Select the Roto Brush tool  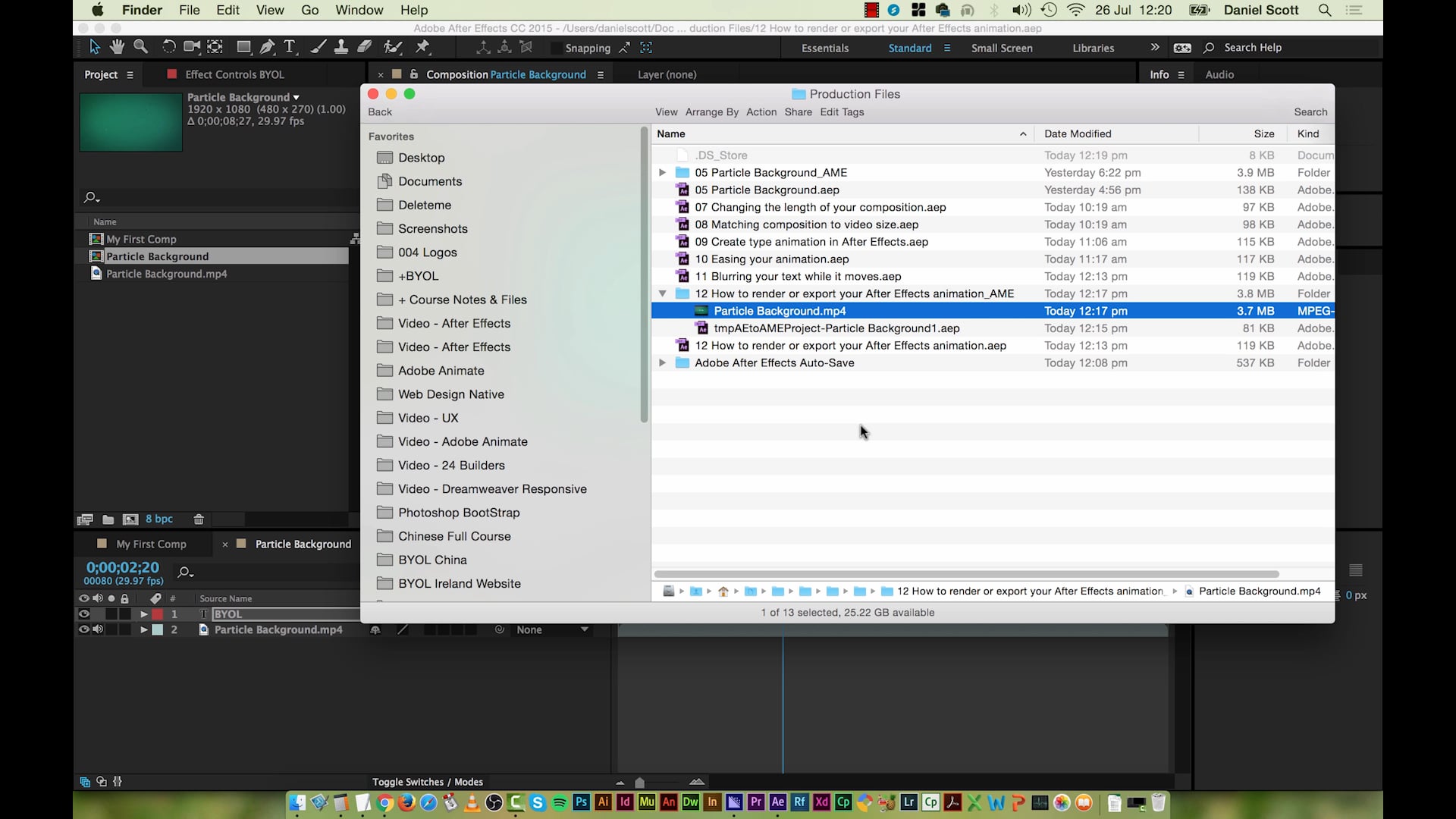(x=393, y=47)
